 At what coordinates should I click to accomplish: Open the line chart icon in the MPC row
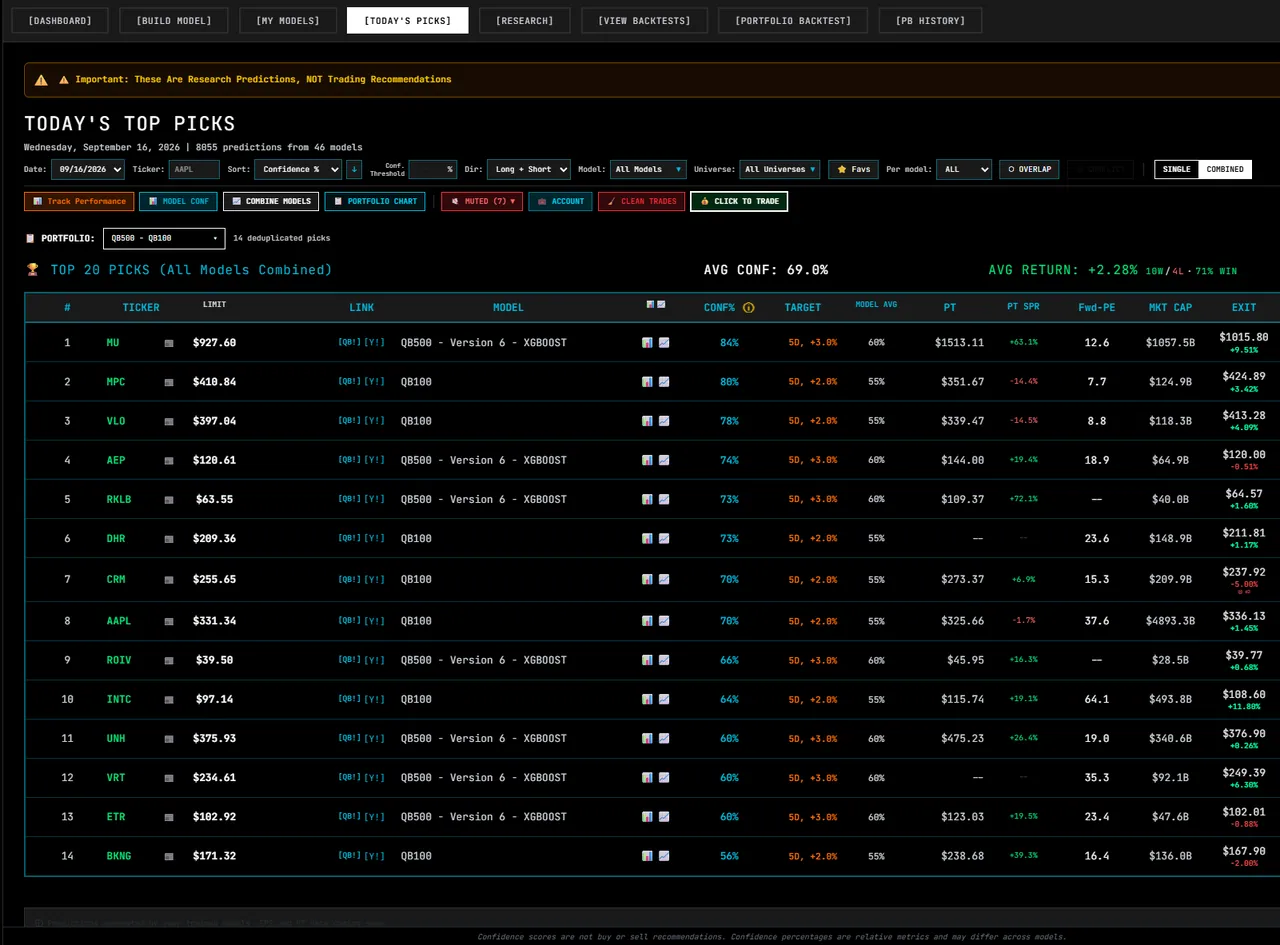[664, 381]
